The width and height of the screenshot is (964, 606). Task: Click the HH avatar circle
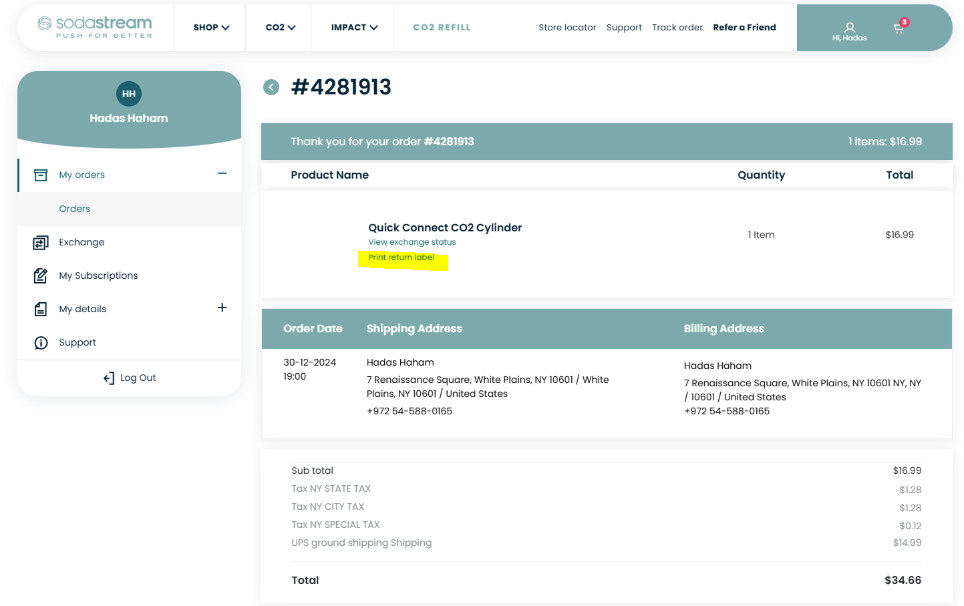pyautogui.click(x=128, y=93)
